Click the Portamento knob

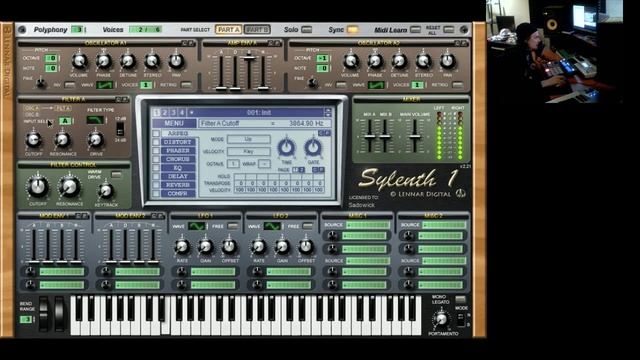441,319
